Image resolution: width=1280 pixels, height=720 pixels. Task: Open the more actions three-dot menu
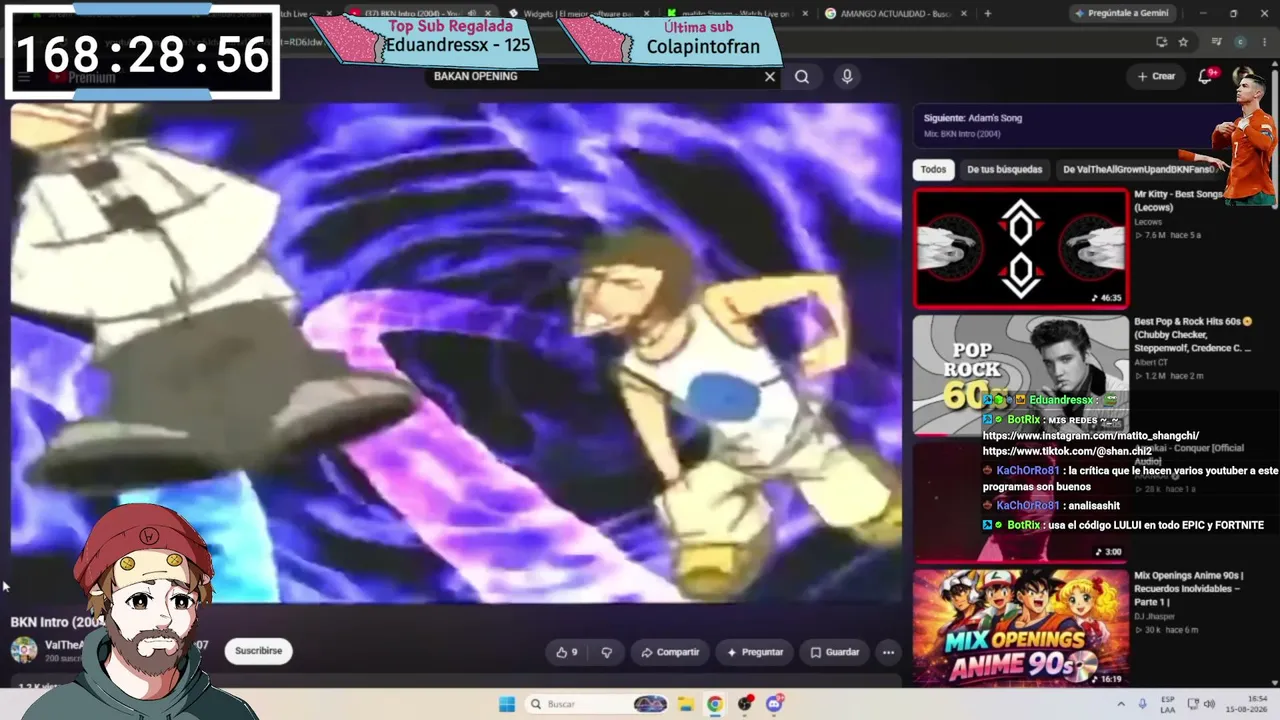(888, 652)
